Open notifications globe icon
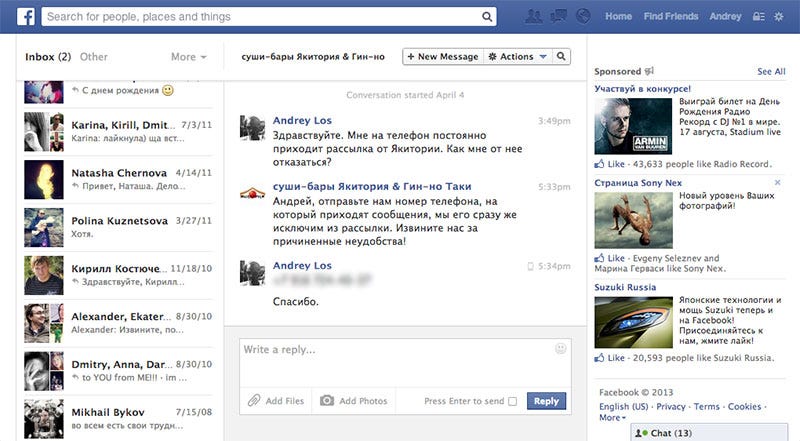Viewport: 800px width, 441px height. coord(583,16)
